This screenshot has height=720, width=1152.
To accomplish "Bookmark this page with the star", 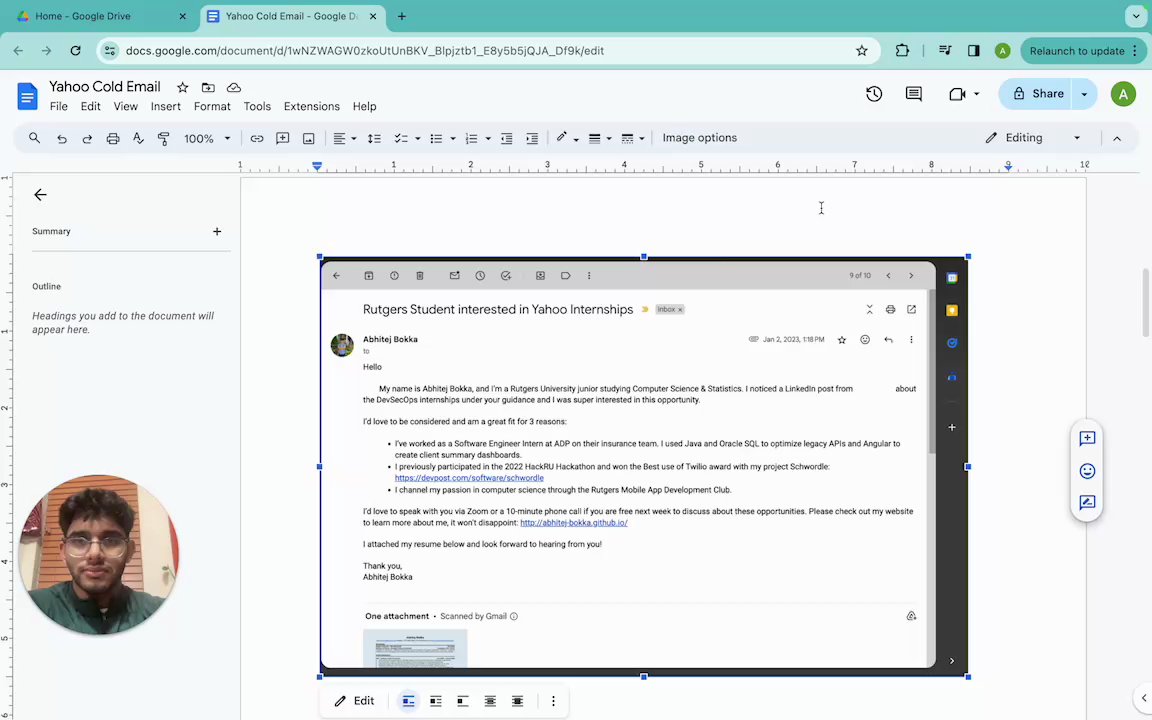I will tap(862, 51).
